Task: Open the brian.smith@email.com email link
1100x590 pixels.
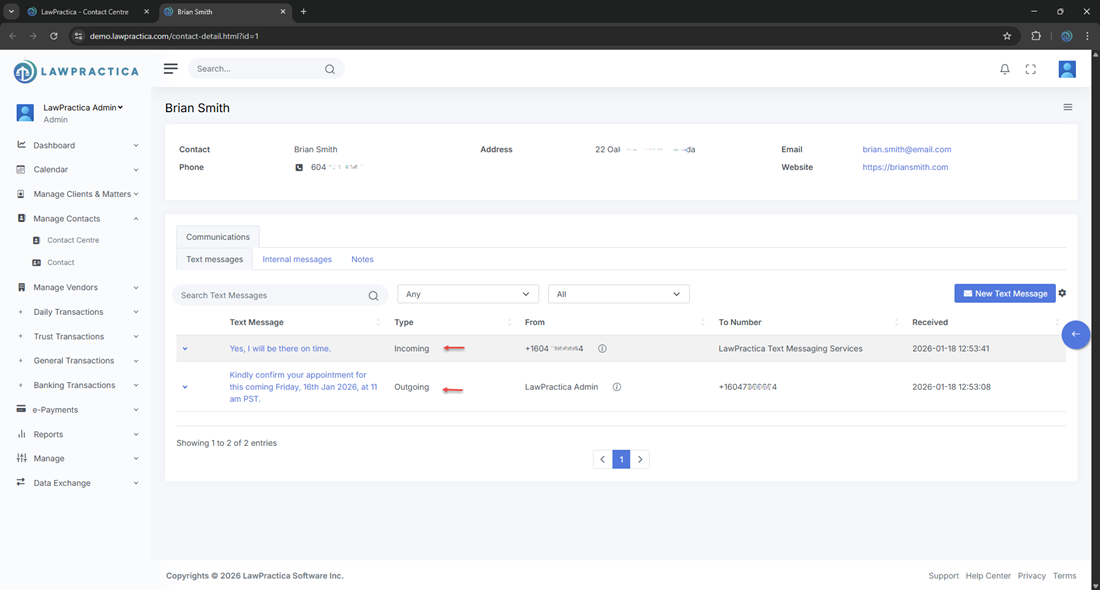Action: tap(906, 149)
